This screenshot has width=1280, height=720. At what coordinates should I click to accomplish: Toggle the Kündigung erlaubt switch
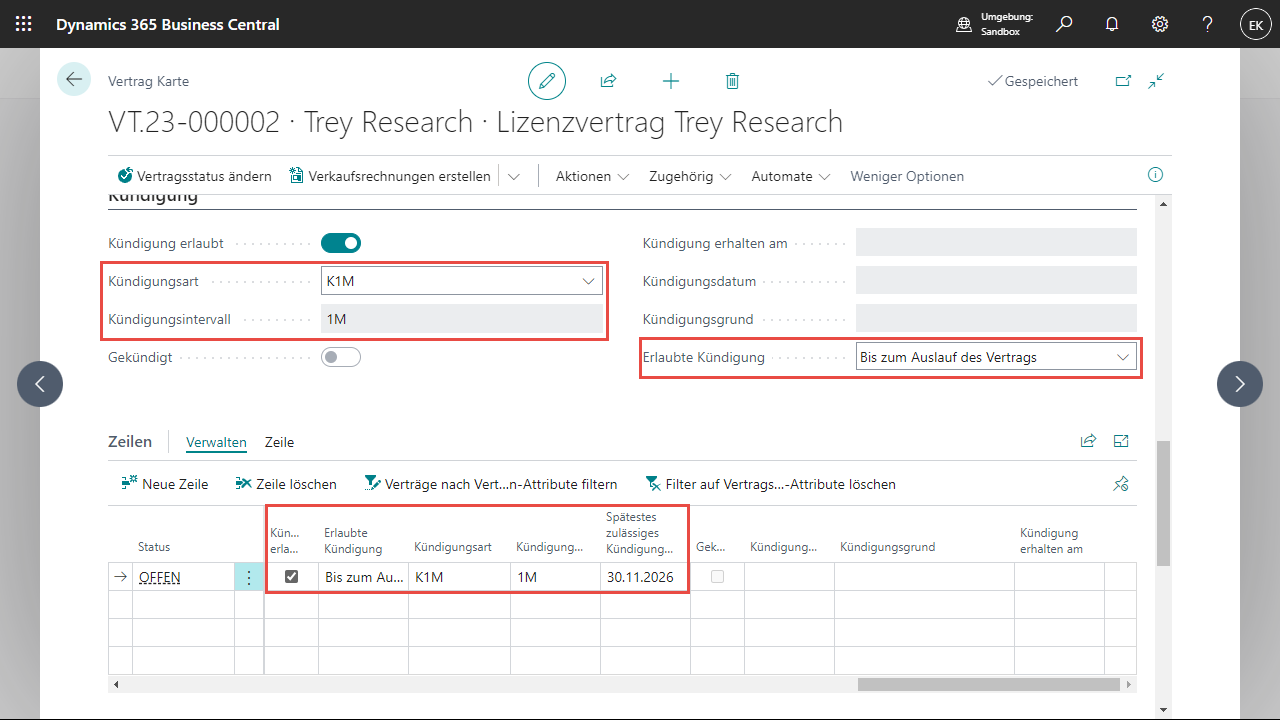(341, 243)
